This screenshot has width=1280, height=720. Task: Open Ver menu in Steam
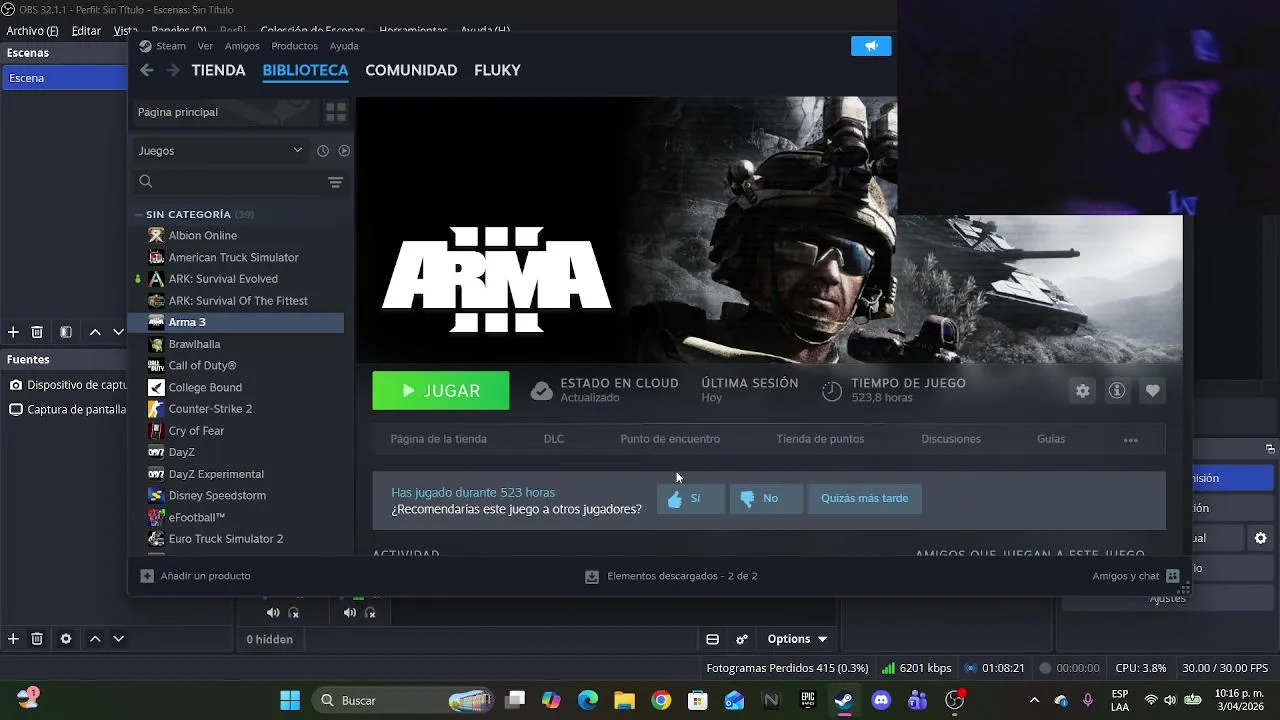point(205,46)
